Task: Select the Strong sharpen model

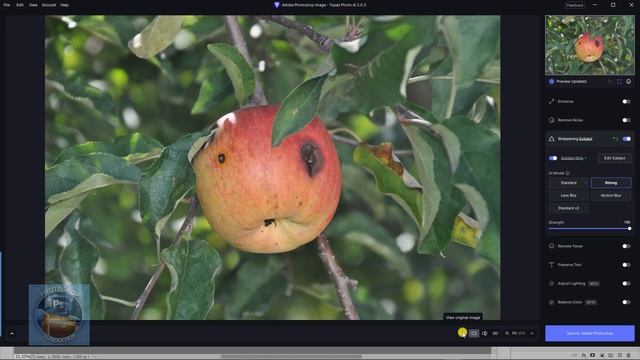Action: (611, 183)
